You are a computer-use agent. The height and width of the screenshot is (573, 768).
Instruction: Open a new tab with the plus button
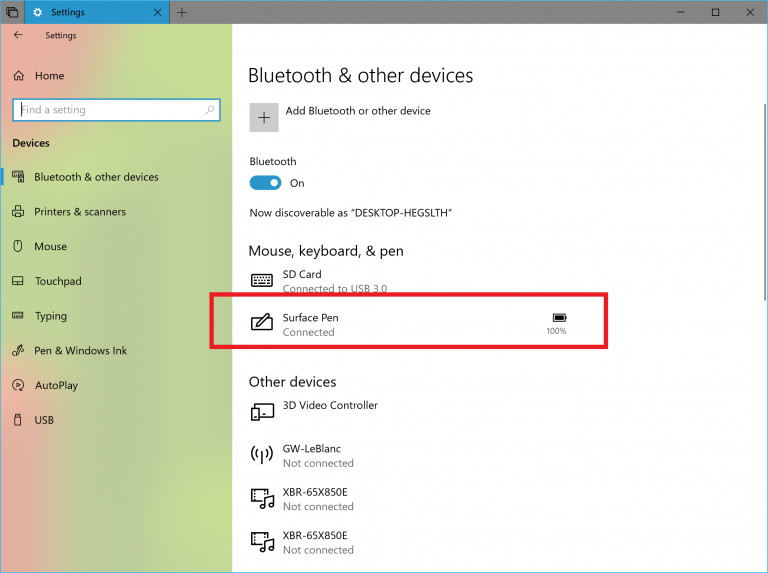pyautogui.click(x=182, y=13)
